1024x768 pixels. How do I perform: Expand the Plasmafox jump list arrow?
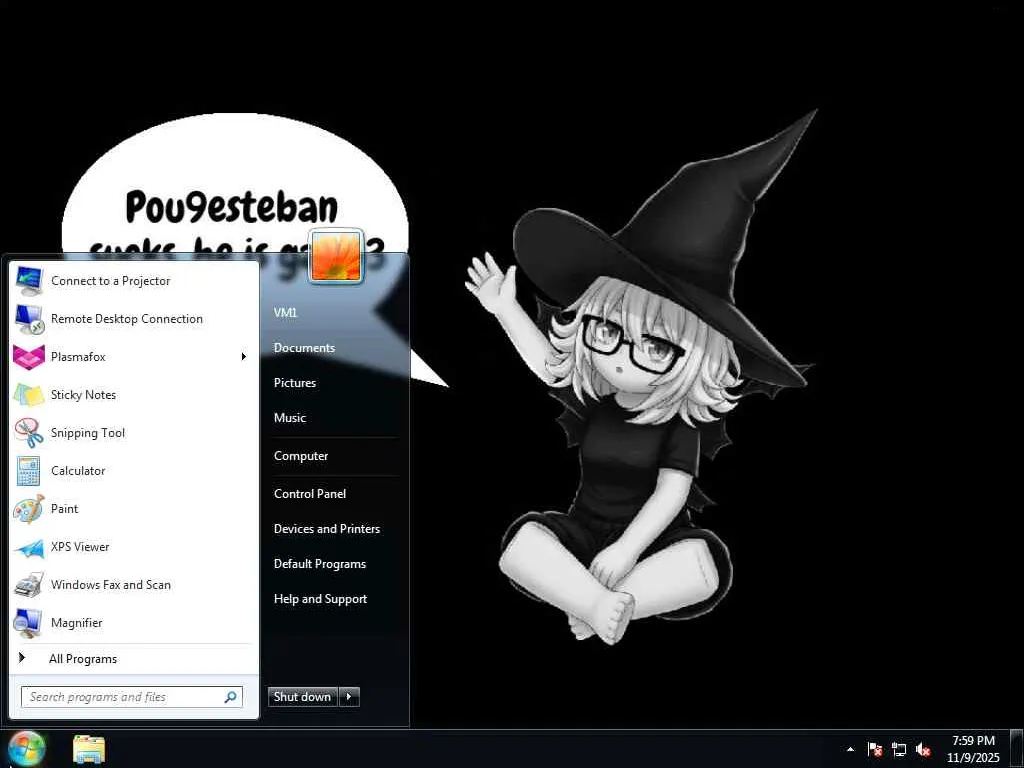(x=244, y=357)
